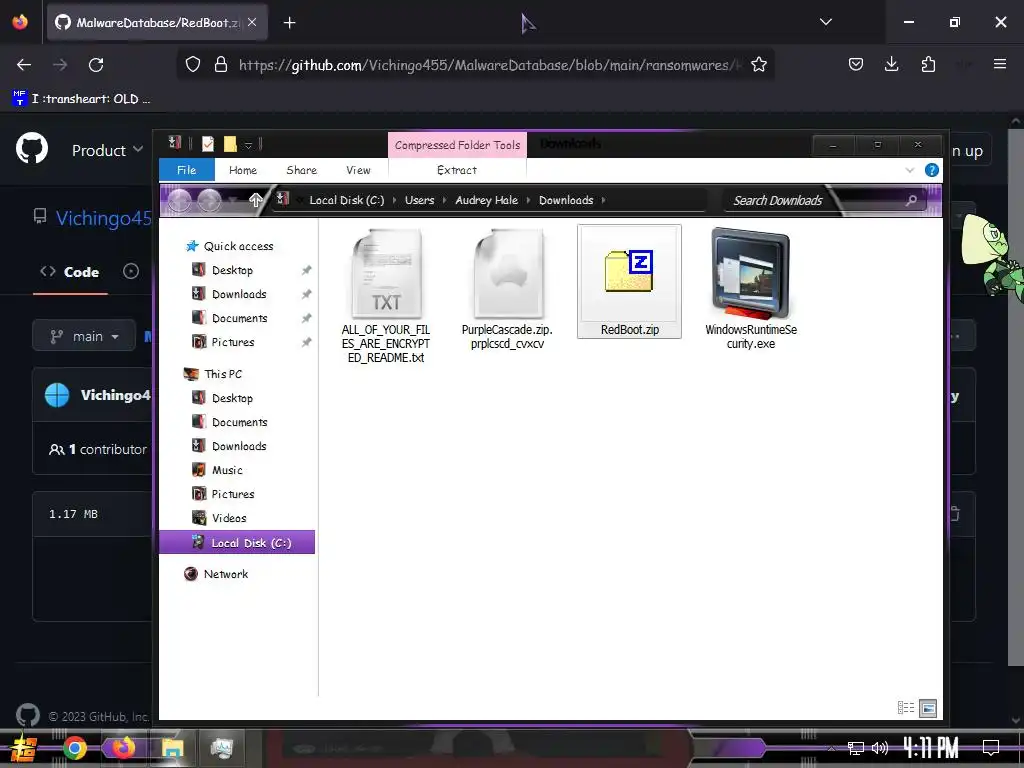Click the search magnifier icon

point(912,200)
